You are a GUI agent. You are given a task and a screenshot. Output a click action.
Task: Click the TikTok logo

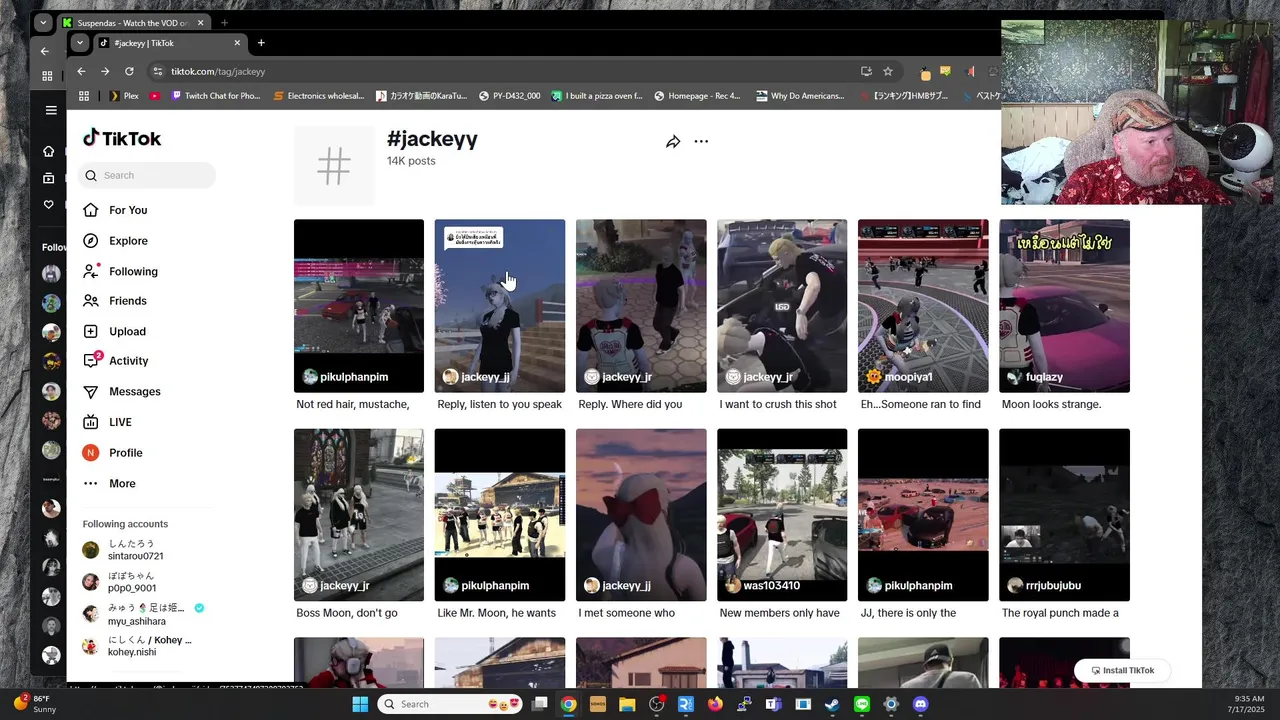(122, 138)
